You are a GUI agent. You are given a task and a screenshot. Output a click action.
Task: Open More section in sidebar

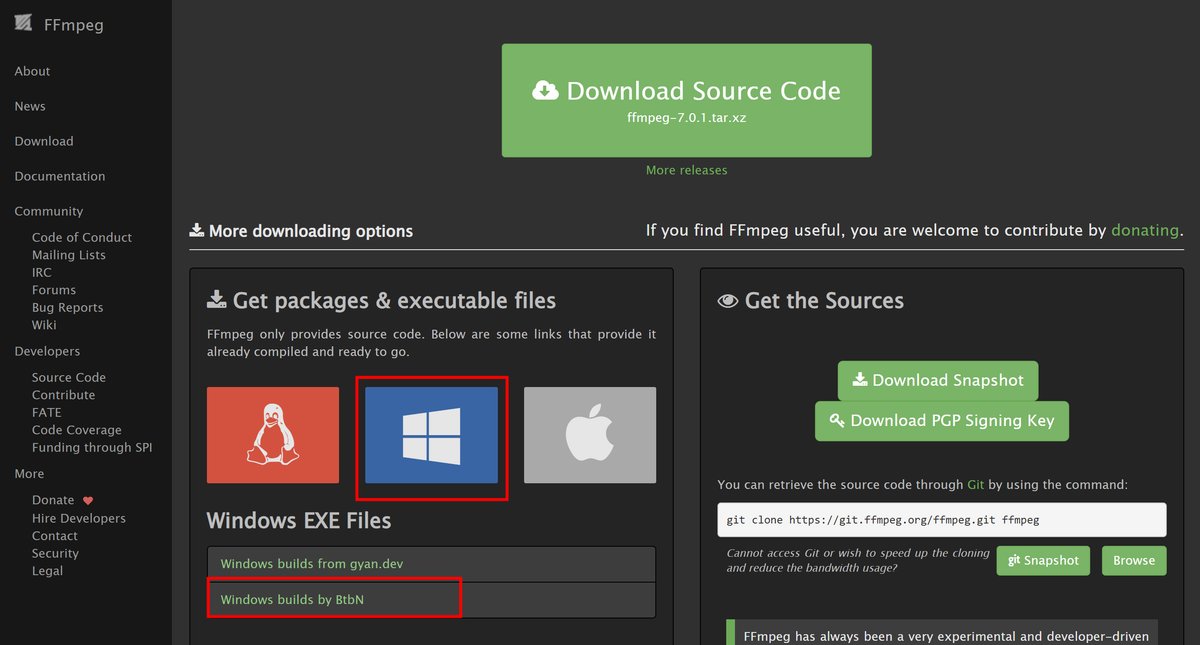point(29,473)
